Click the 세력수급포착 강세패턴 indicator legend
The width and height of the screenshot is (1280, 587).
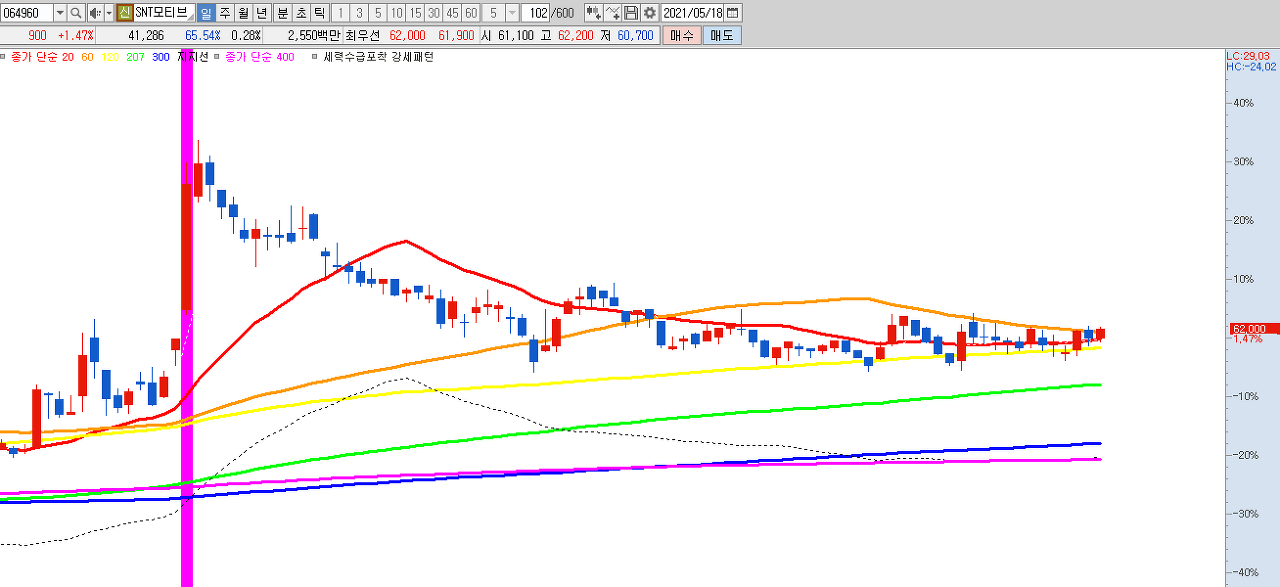[378, 57]
